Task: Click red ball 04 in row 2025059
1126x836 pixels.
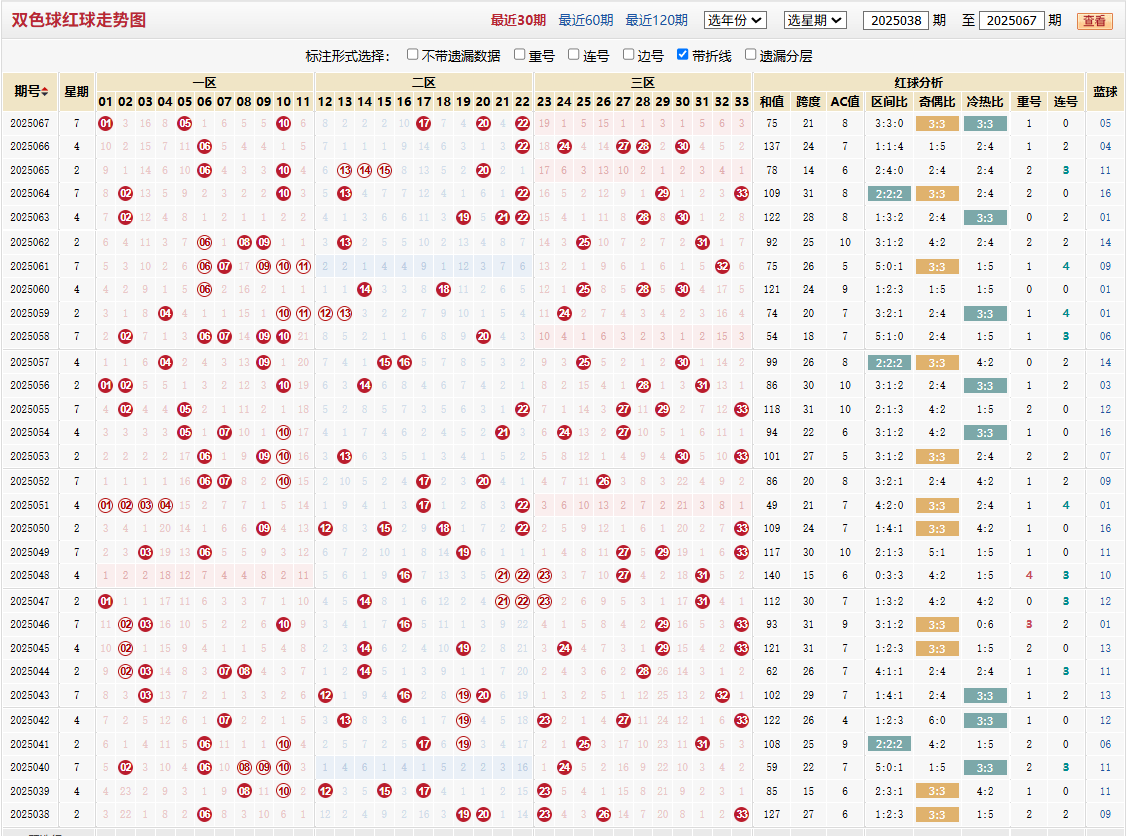Action: [x=165, y=313]
